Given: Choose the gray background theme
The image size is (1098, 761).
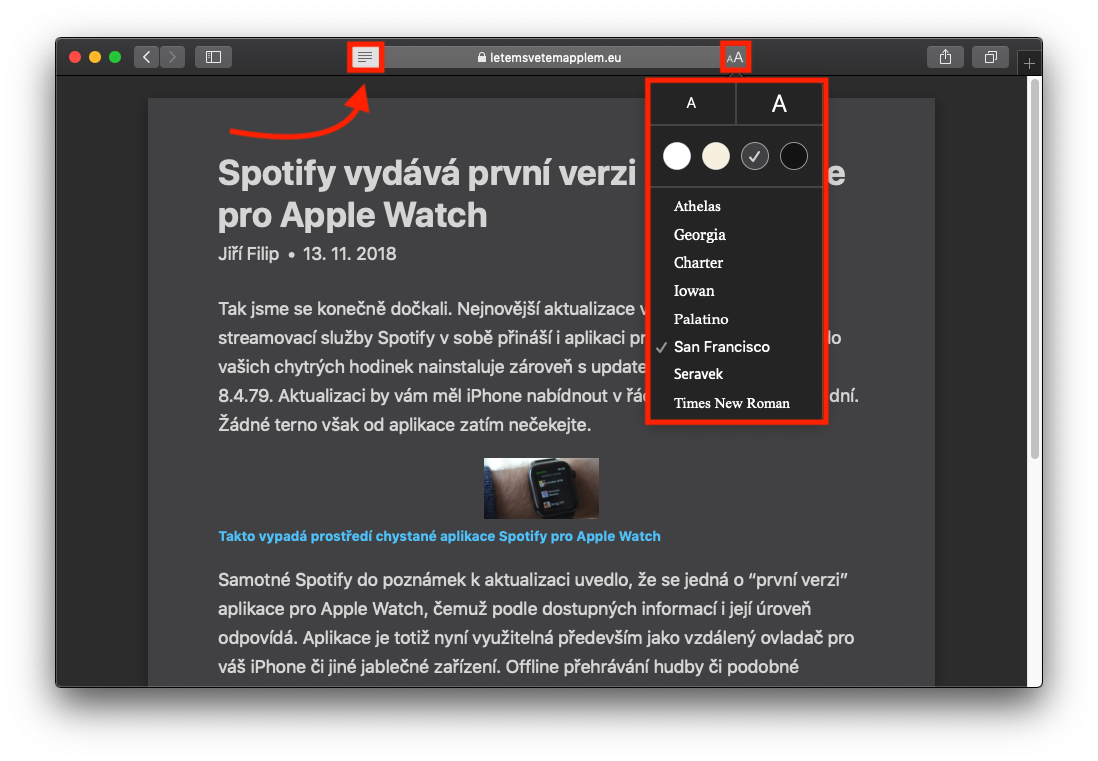Looking at the screenshot, I should pyautogui.click(x=755, y=155).
